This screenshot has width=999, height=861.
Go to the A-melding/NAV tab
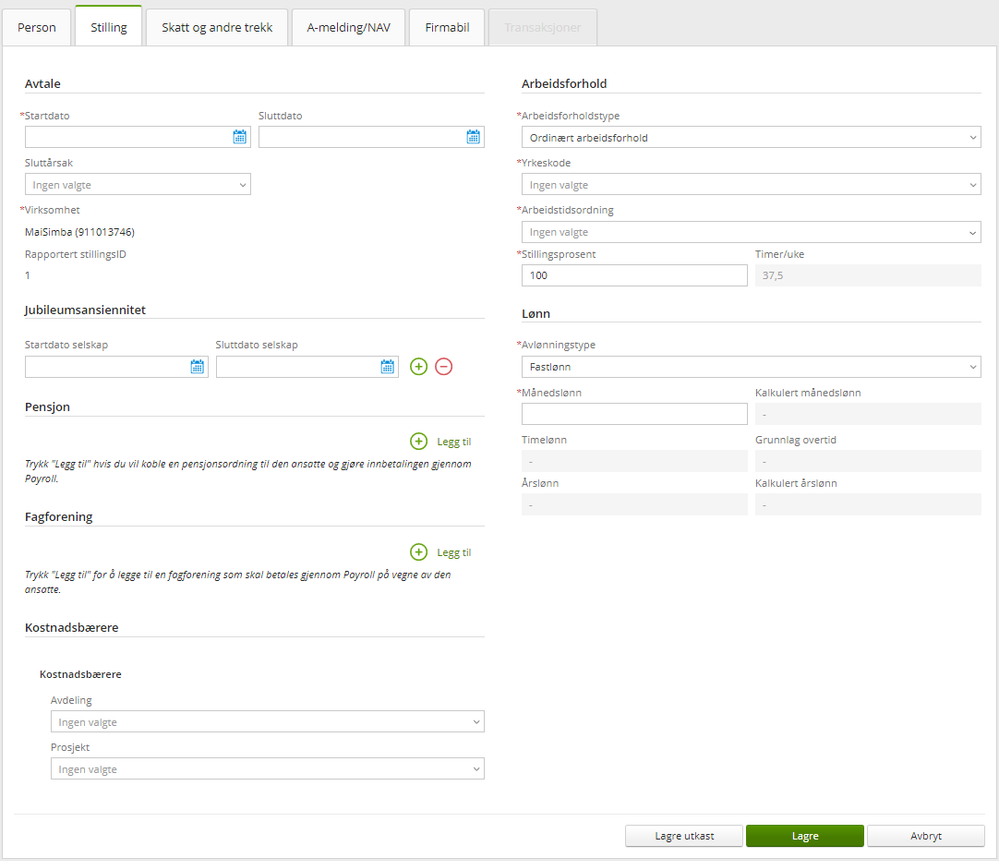point(349,27)
